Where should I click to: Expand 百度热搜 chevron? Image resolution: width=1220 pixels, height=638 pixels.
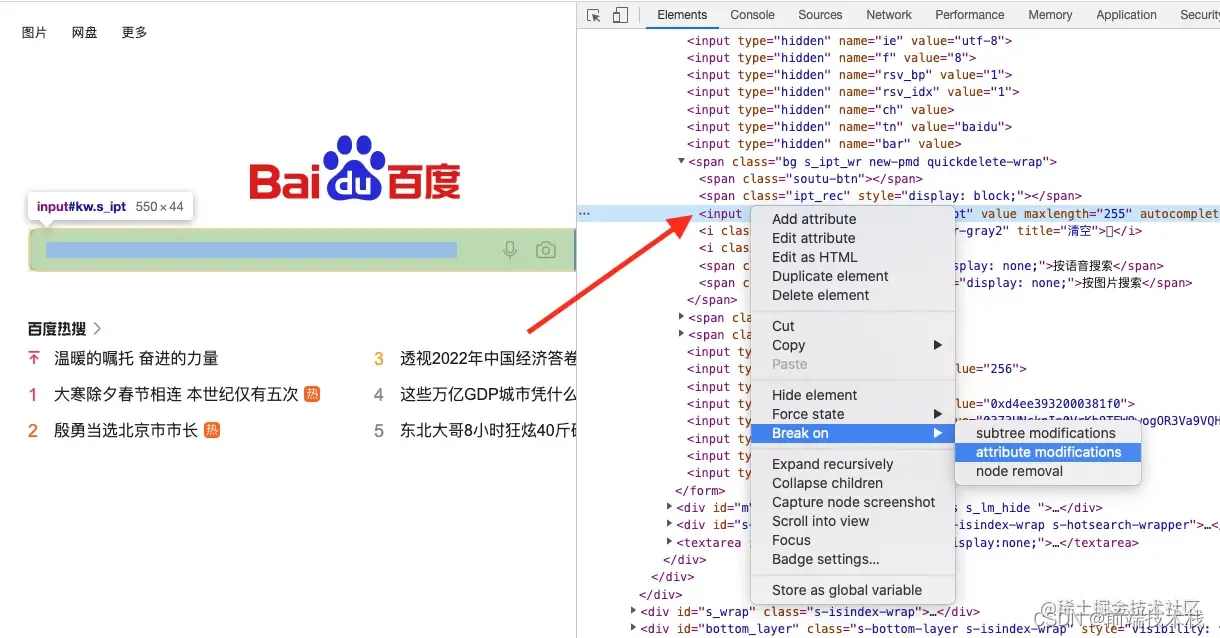click(x=97, y=328)
